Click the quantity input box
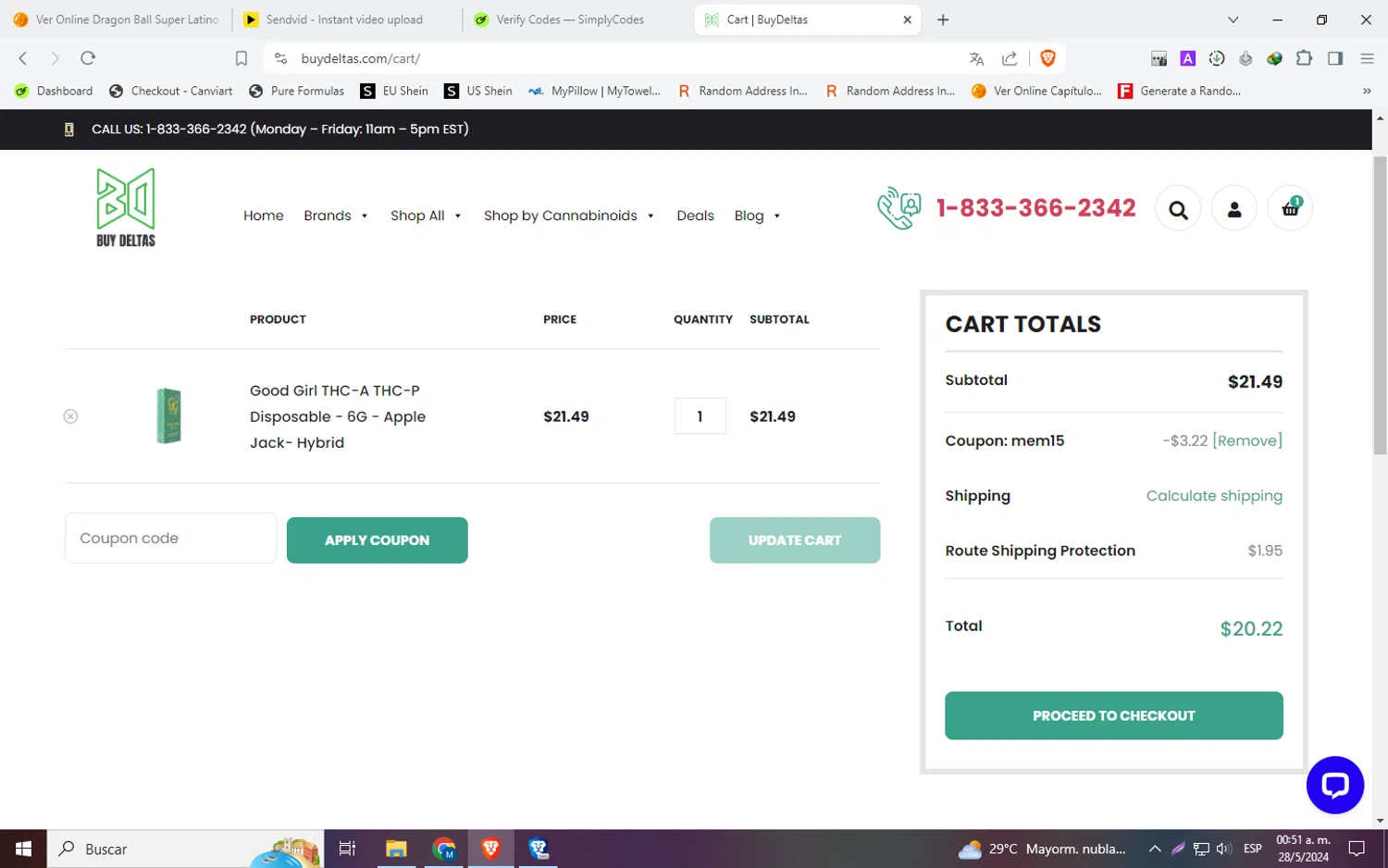Image resolution: width=1388 pixels, height=868 pixels. coord(700,416)
